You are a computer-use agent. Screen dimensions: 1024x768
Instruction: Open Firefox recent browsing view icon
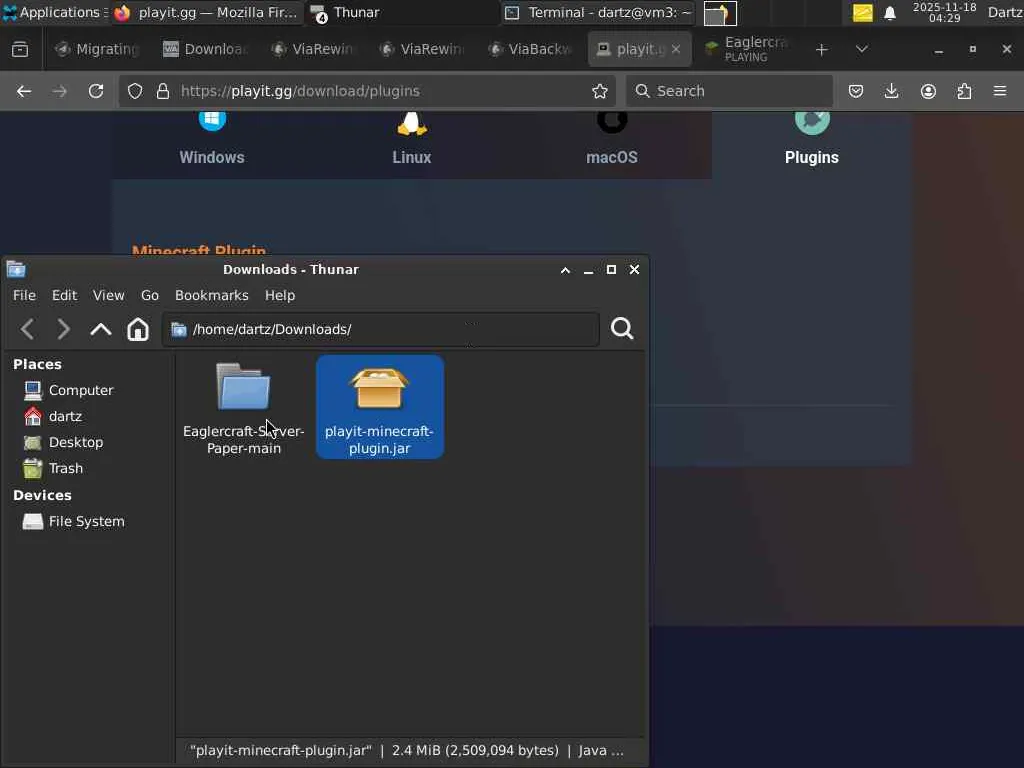point(20,49)
